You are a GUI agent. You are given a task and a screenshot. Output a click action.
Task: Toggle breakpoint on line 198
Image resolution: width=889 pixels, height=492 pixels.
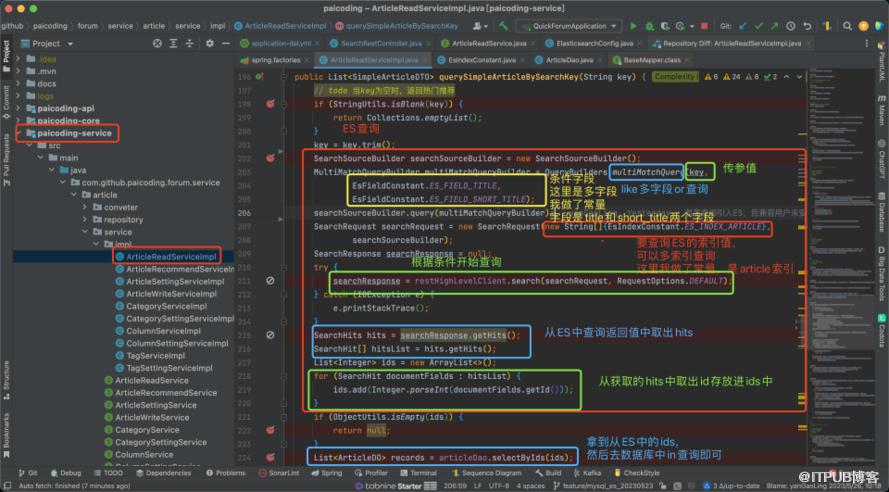tap(270, 104)
